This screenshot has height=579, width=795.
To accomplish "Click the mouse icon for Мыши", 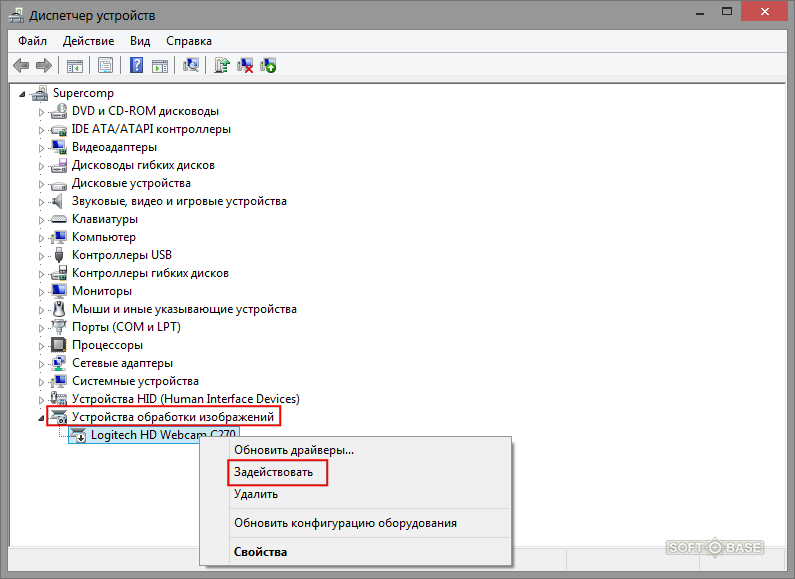I will 59,309.
